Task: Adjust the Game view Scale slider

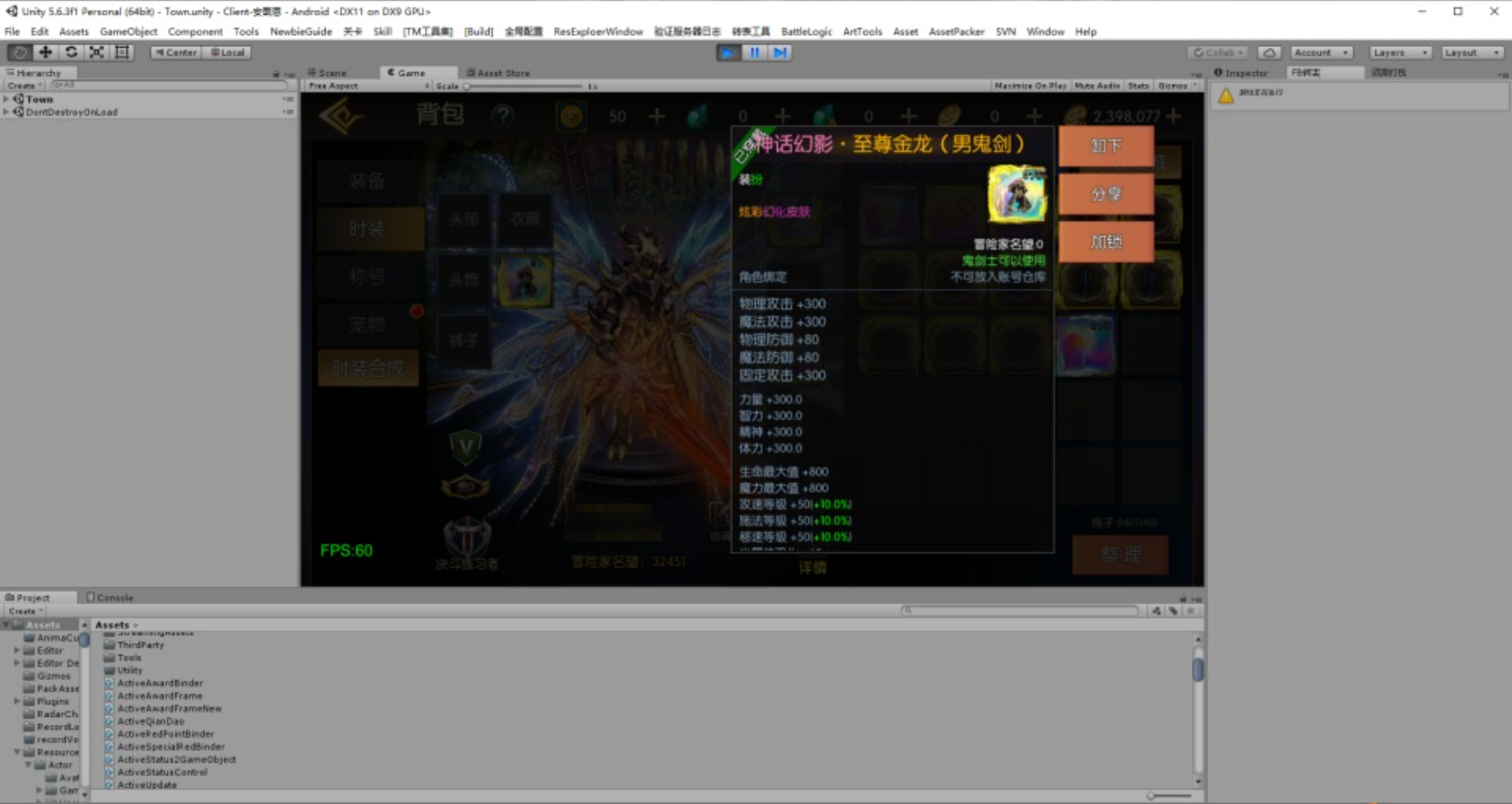Action: pyautogui.click(x=467, y=86)
